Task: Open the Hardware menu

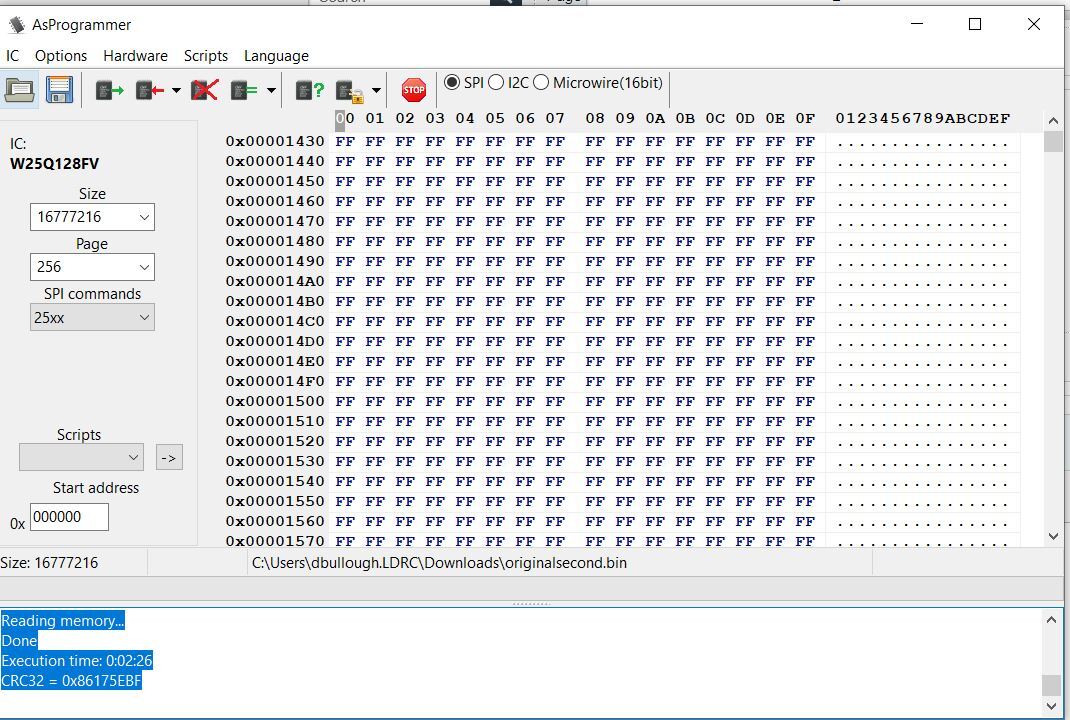Action: [x=135, y=56]
